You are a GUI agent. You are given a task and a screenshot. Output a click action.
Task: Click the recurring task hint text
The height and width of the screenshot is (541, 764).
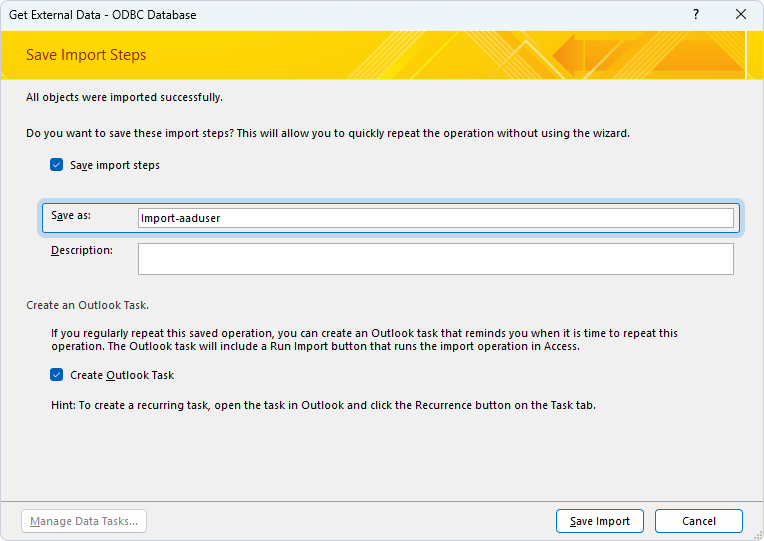point(323,405)
